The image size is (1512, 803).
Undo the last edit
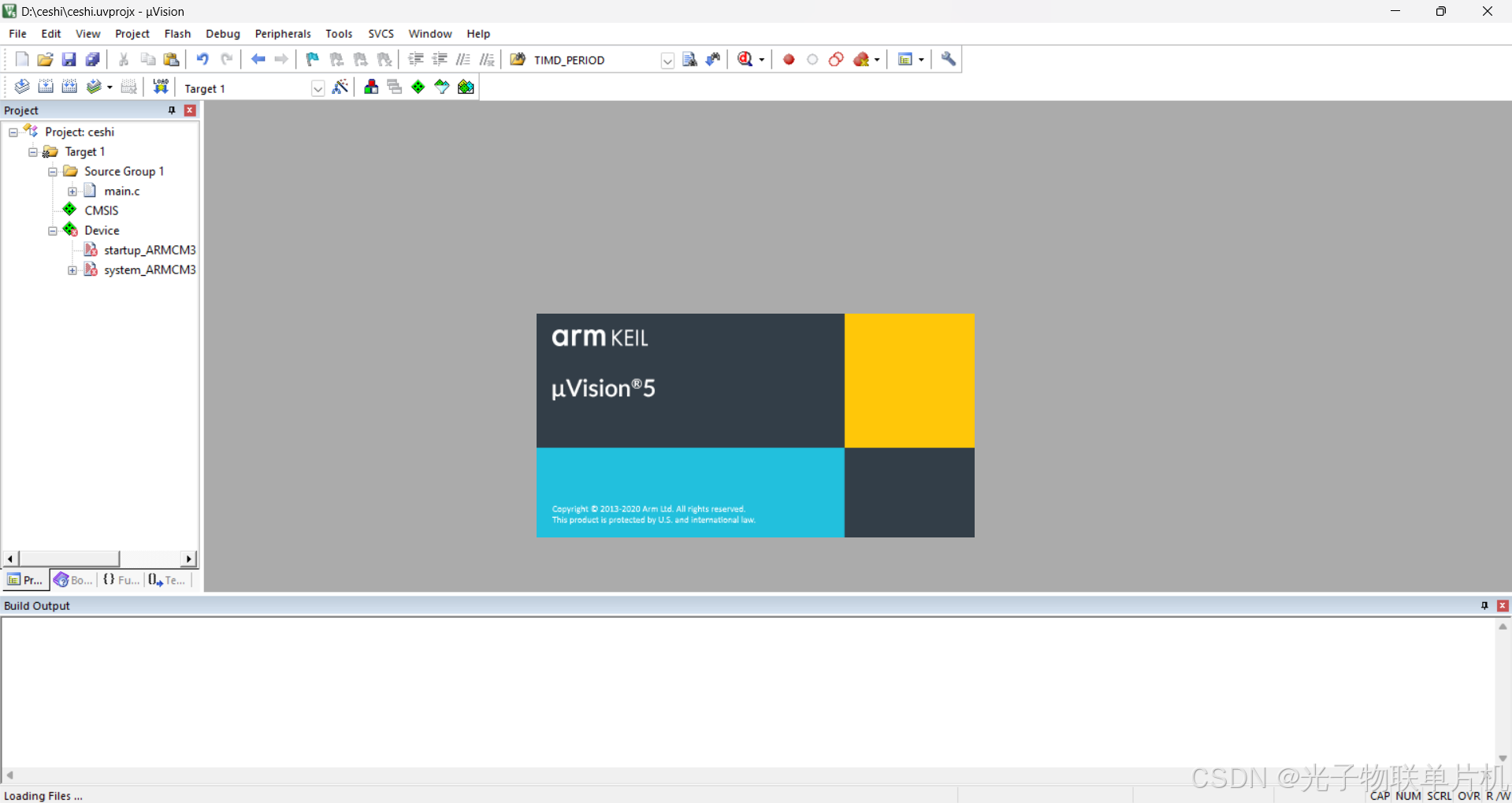pyautogui.click(x=202, y=59)
